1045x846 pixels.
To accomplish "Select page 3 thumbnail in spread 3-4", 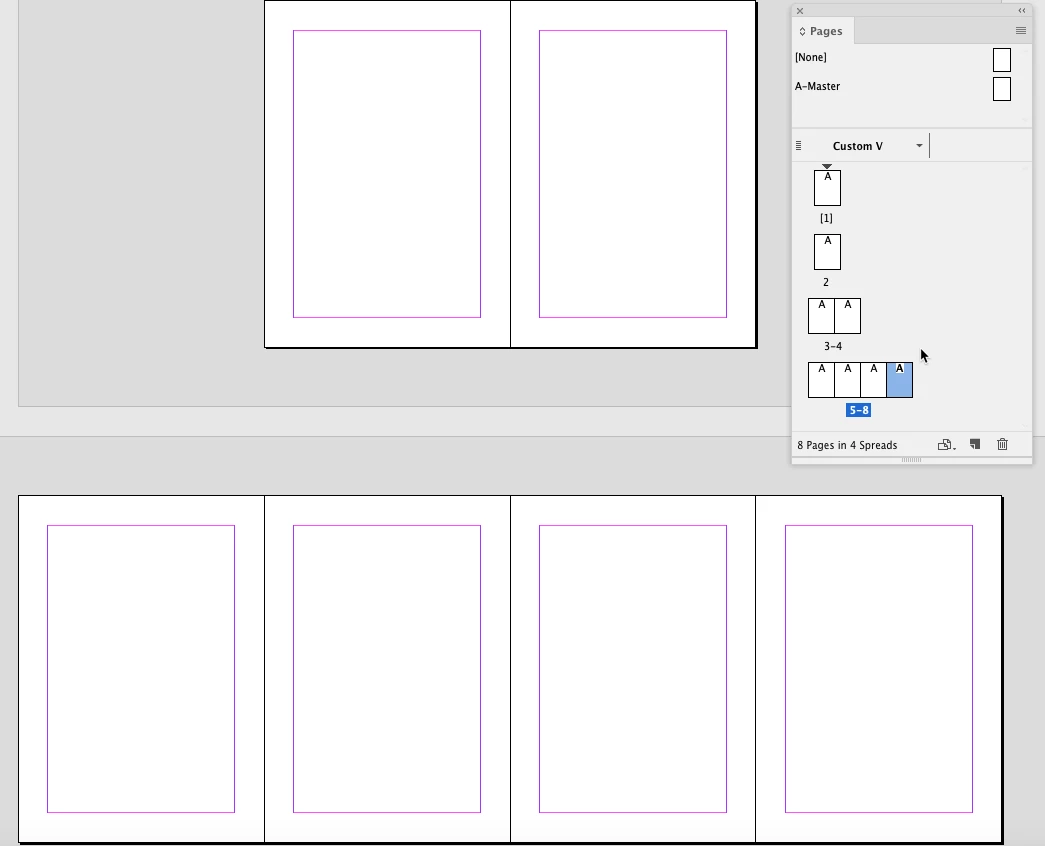I will (x=821, y=316).
